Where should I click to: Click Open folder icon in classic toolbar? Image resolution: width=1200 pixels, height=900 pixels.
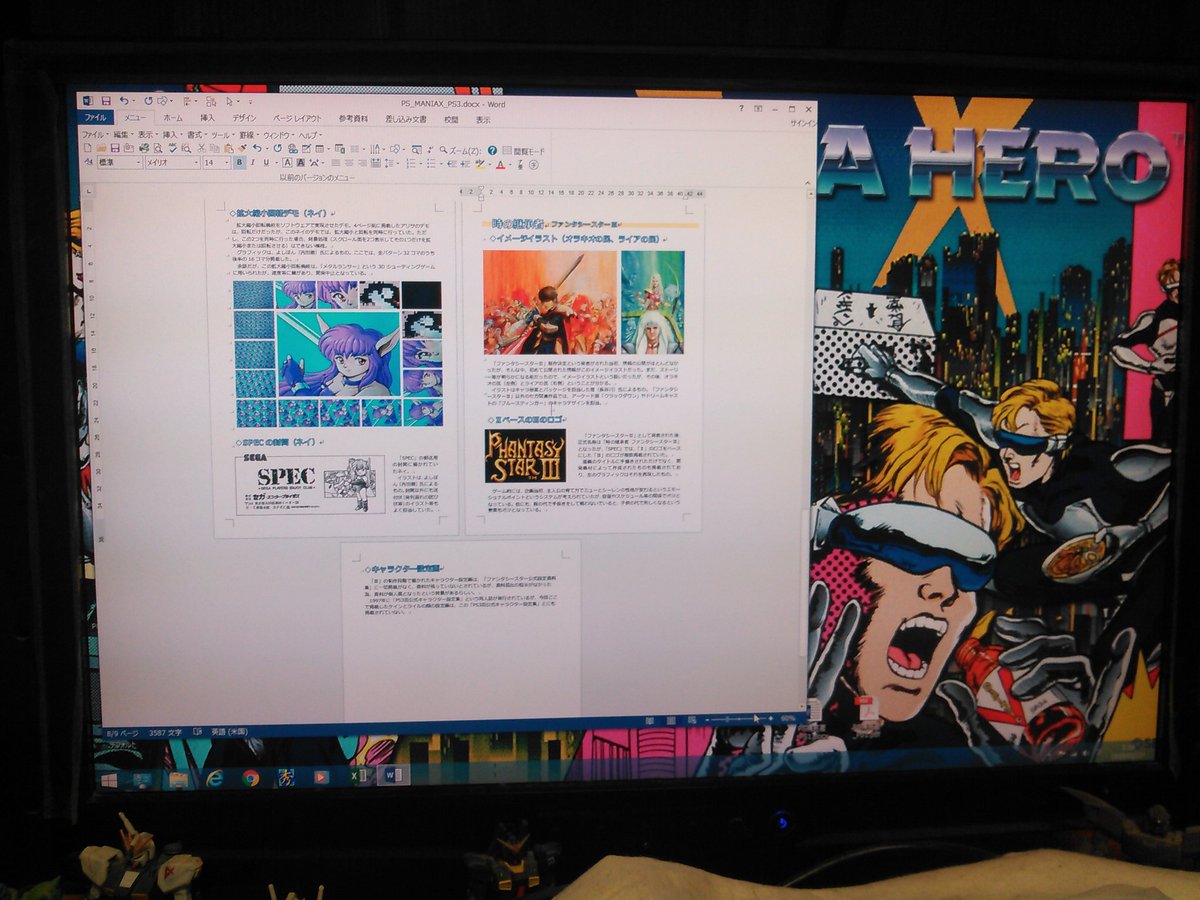click(101, 148)
